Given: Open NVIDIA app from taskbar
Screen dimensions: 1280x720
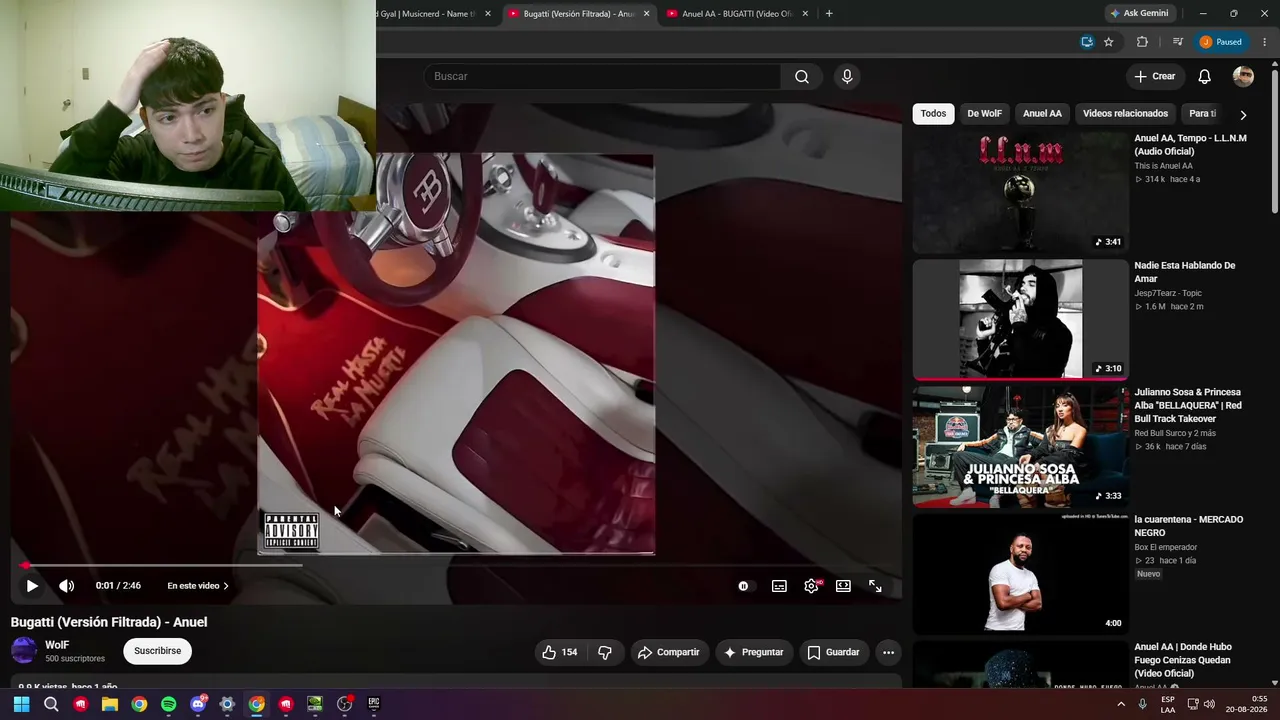Looking at the screenshot, I should (x=315, y=704).
